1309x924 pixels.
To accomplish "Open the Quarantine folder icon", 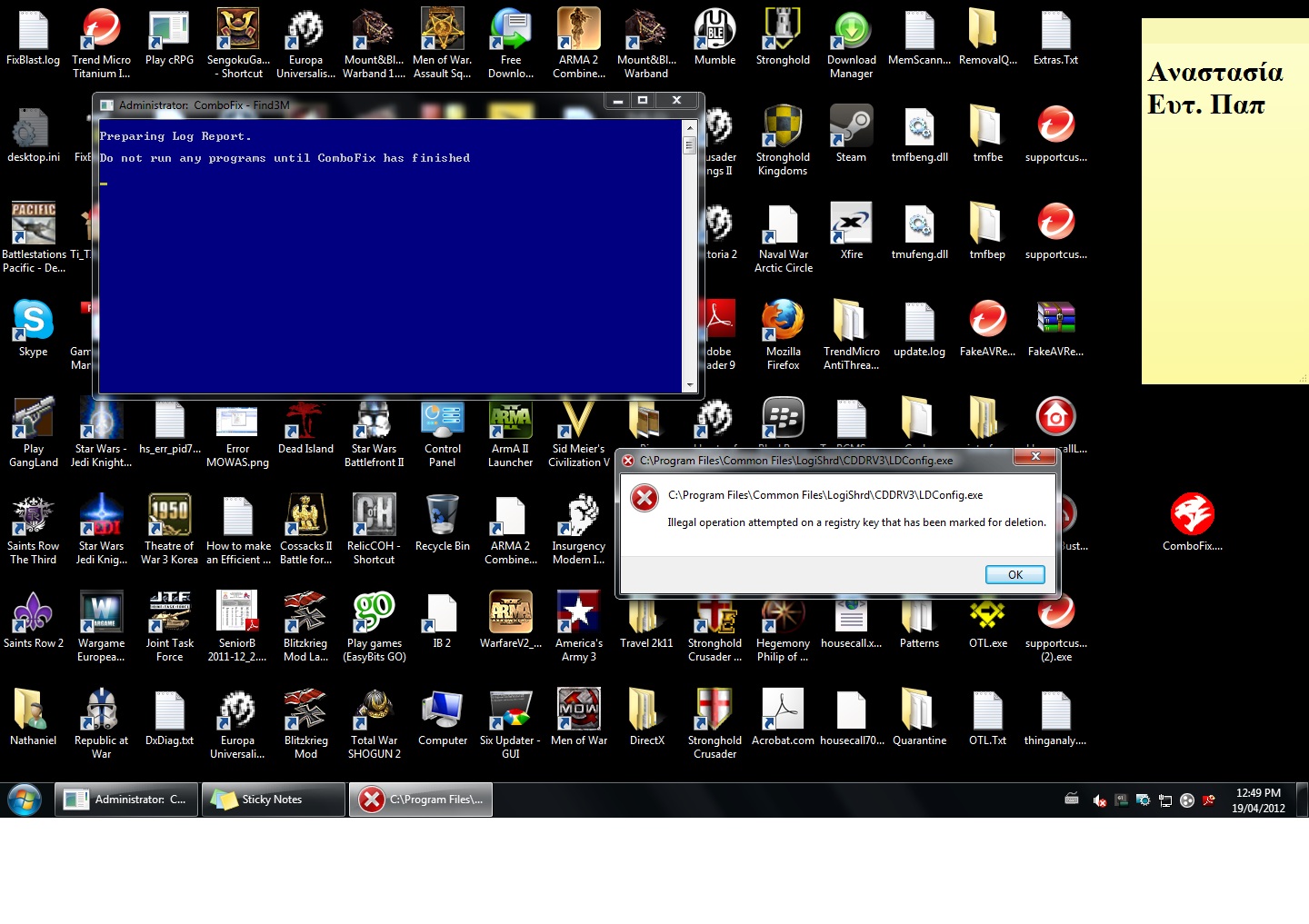I will point(919,717).
